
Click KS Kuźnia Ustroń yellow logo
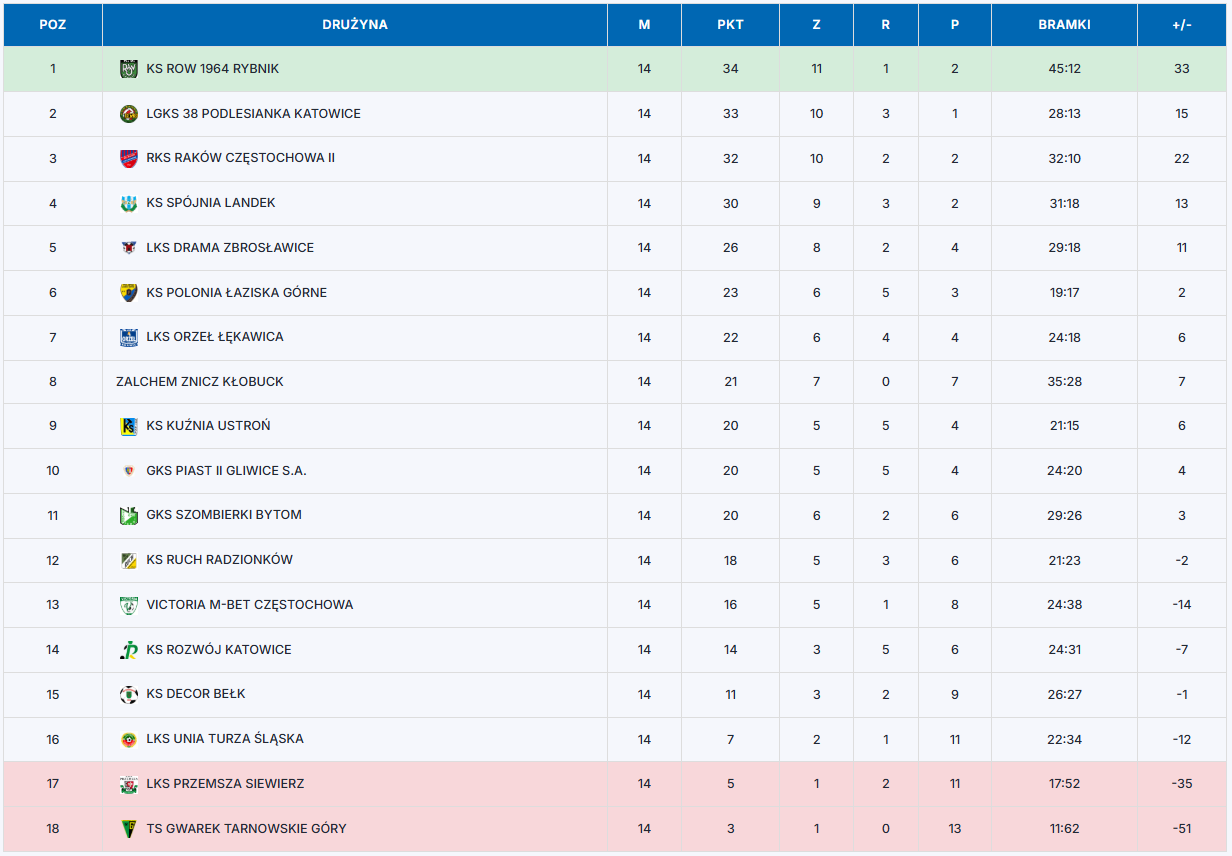128,426
